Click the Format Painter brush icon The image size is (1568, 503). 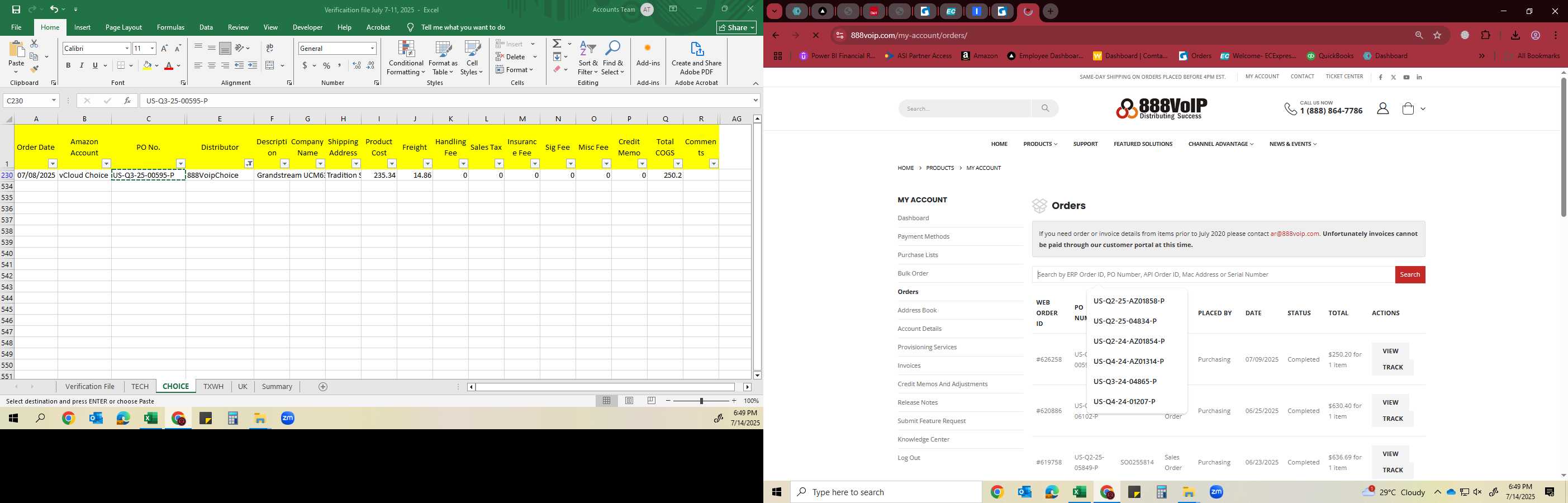pyautogui.click(x=34, y=69)
